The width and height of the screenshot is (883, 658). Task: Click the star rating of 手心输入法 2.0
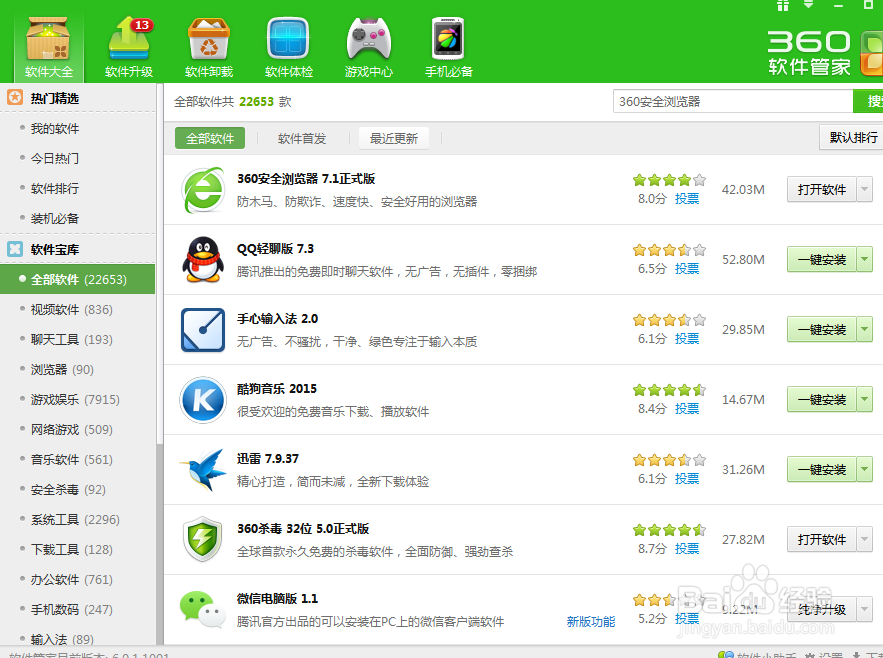669,320
